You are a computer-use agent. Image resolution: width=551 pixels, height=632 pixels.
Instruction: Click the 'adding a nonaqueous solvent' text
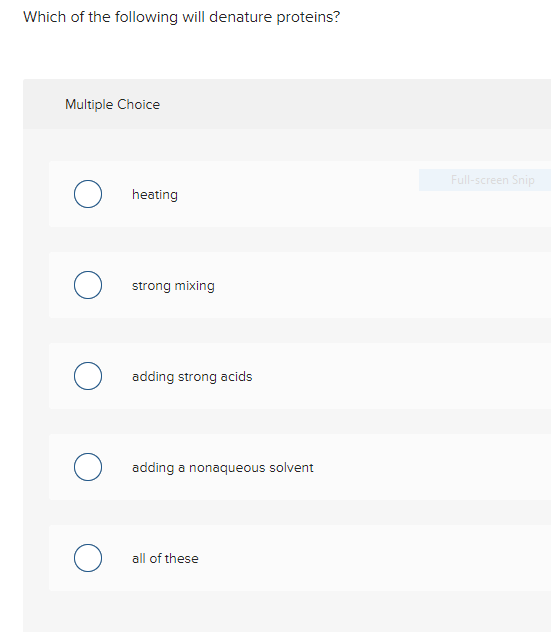(x=222, y=468)
